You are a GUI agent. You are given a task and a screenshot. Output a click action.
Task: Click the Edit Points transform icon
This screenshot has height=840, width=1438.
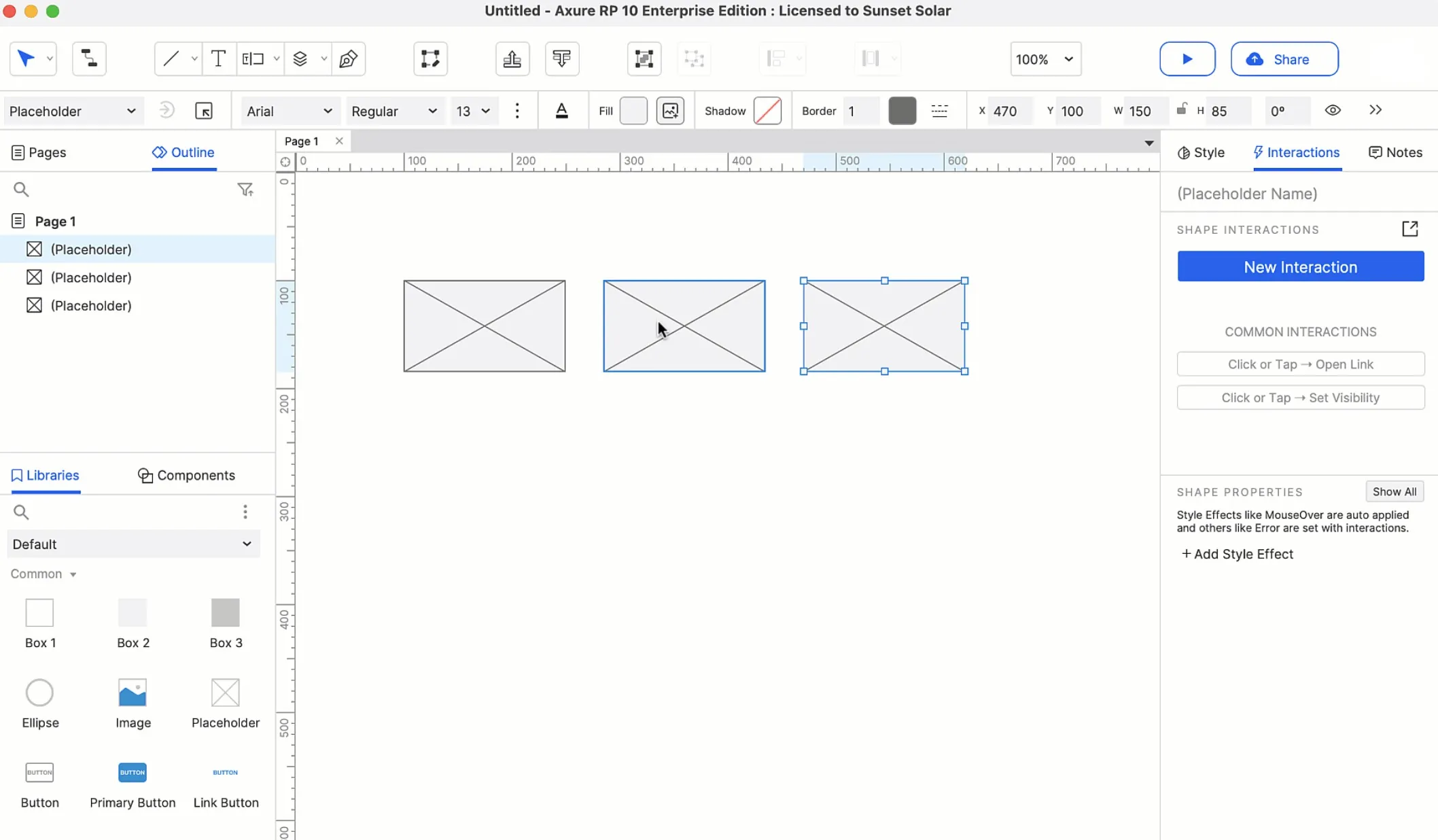(x=430, y=58)
